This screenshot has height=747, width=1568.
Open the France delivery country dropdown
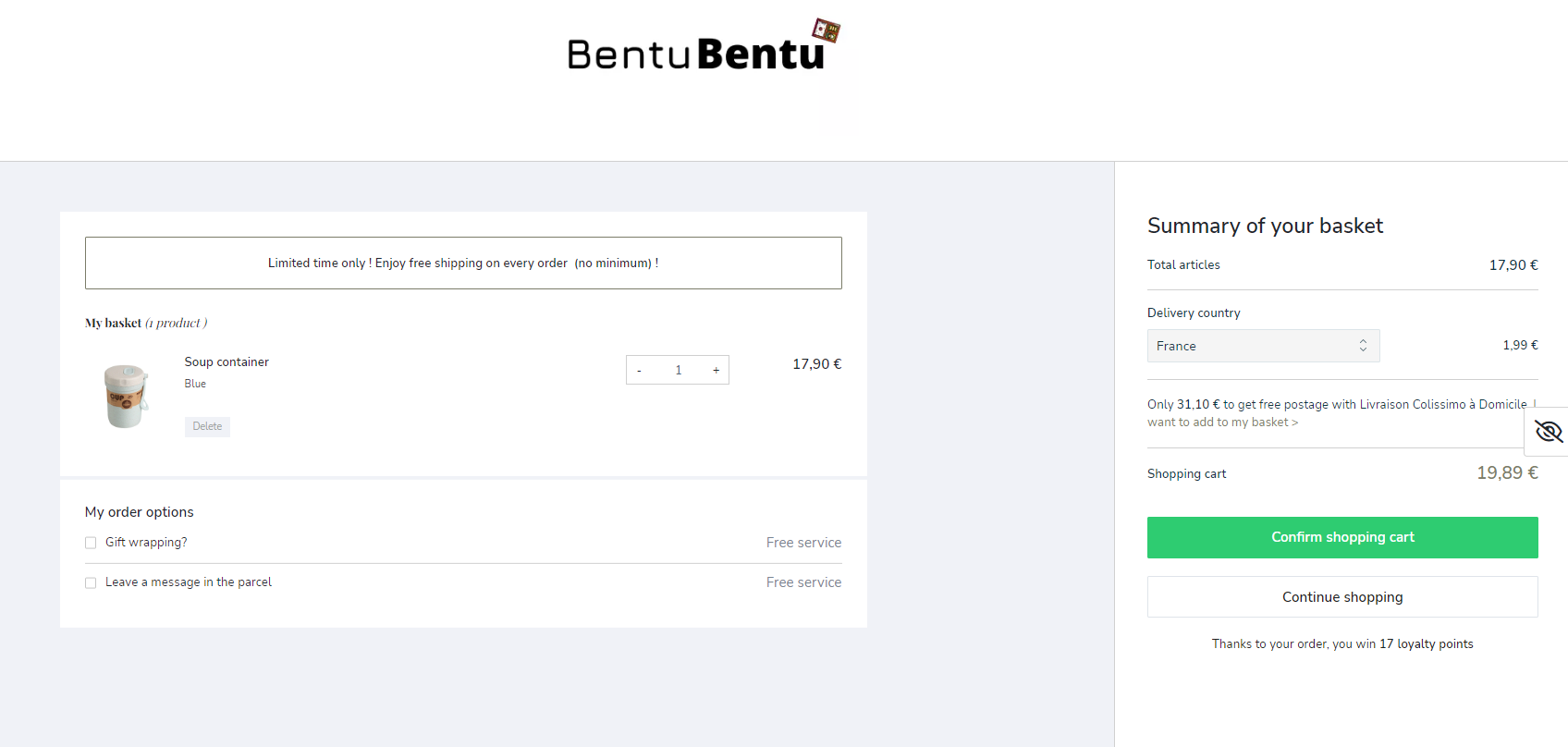1263,346
